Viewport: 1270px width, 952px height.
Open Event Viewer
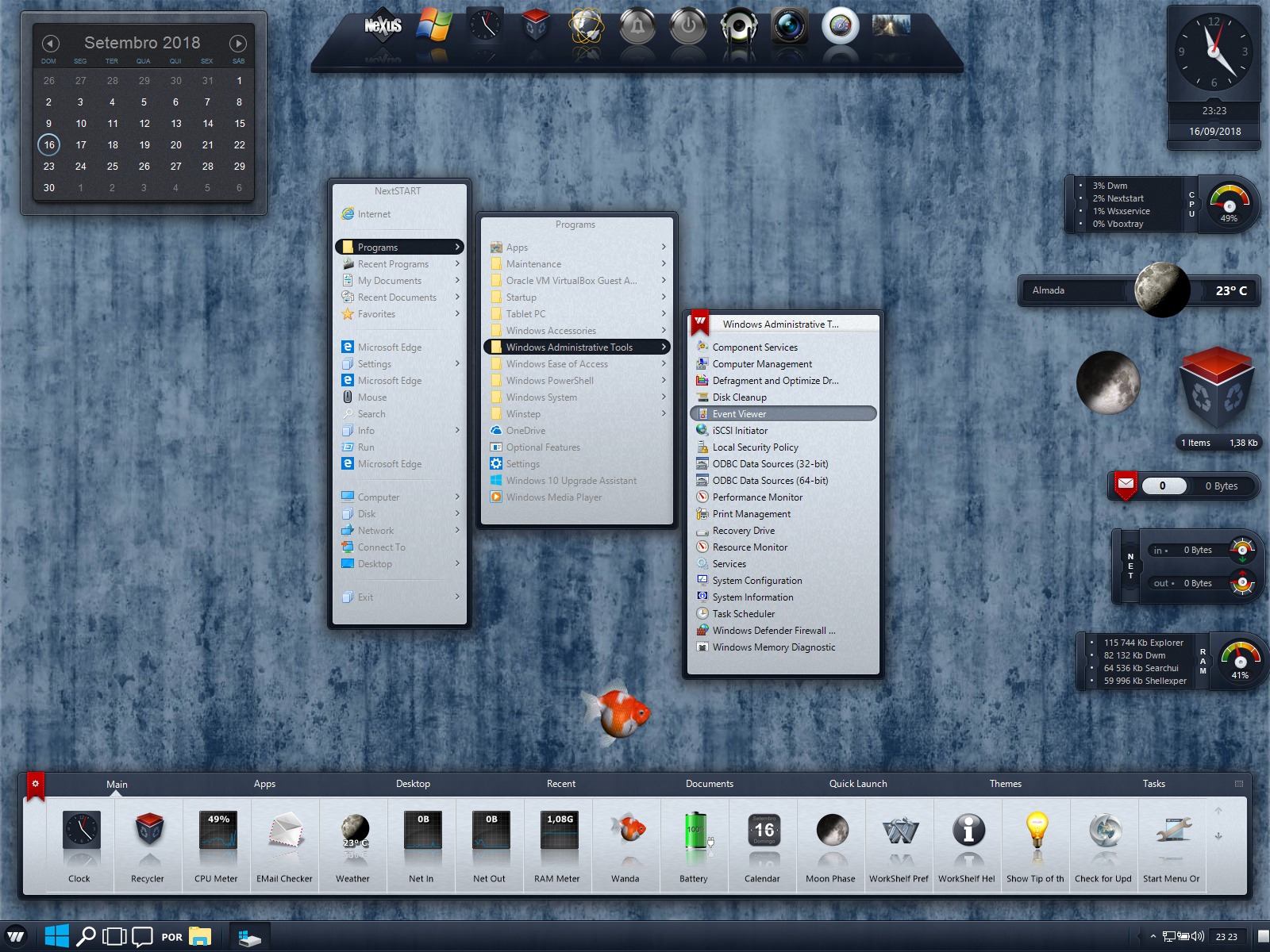pyautogui.click(x=783, y=414)
